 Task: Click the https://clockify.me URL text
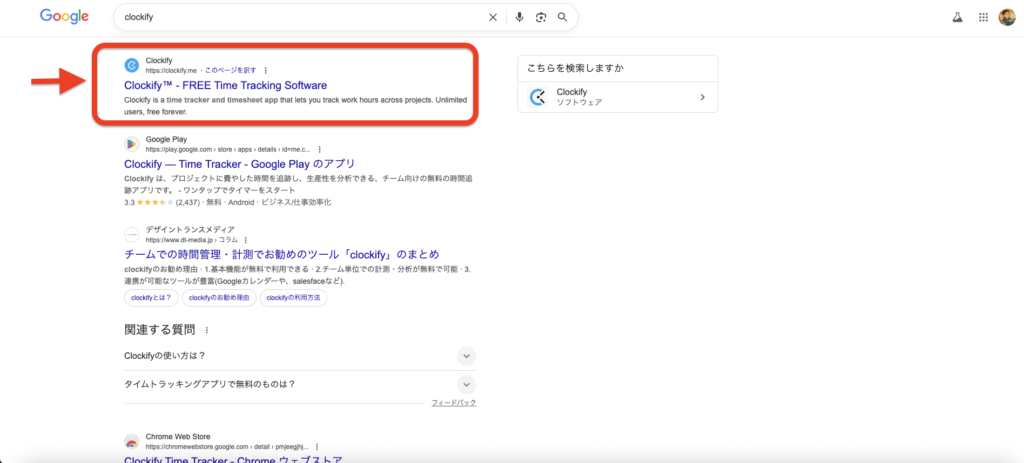(x=171, y=71)
